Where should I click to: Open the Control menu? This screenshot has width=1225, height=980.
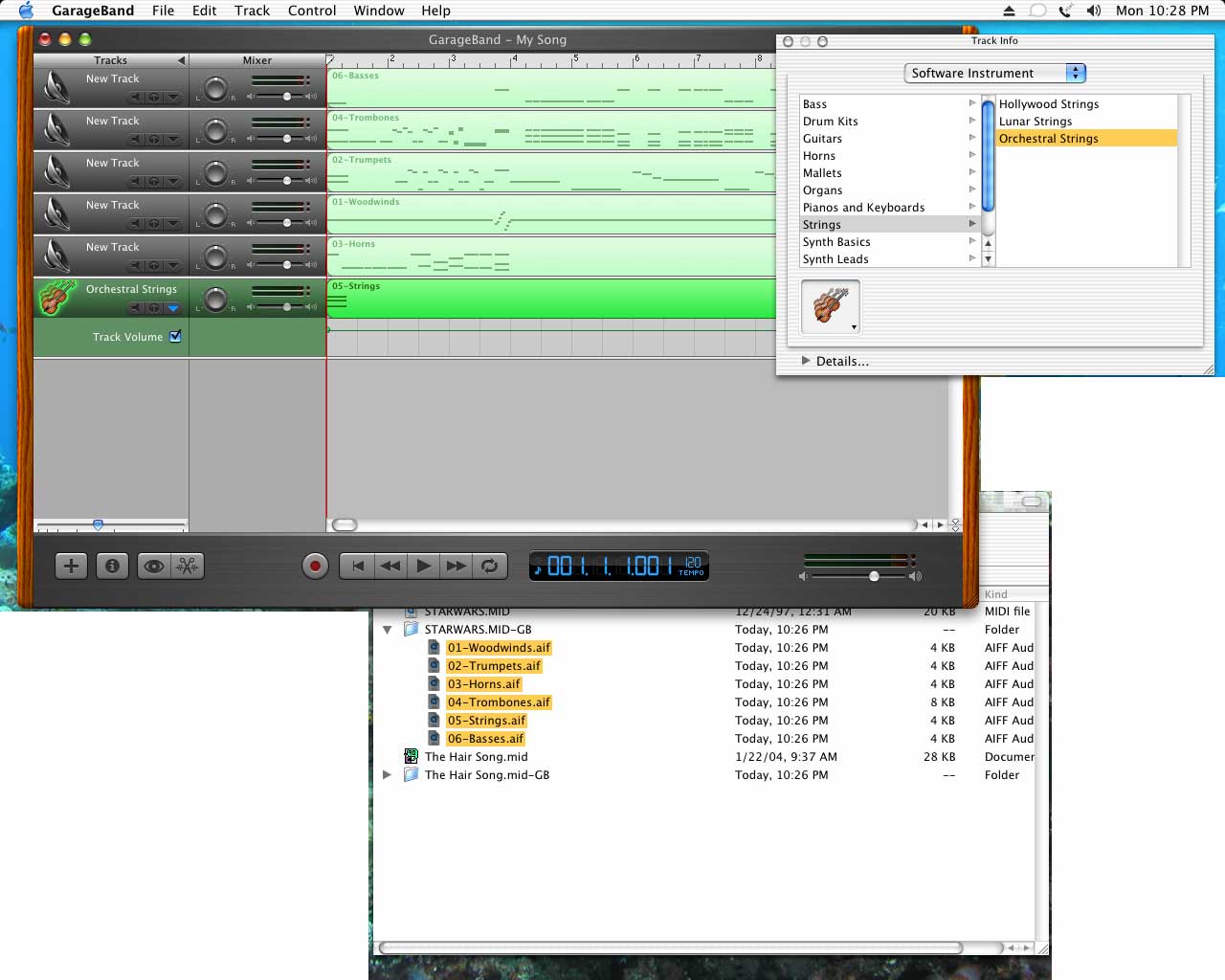tap(312, 11)
